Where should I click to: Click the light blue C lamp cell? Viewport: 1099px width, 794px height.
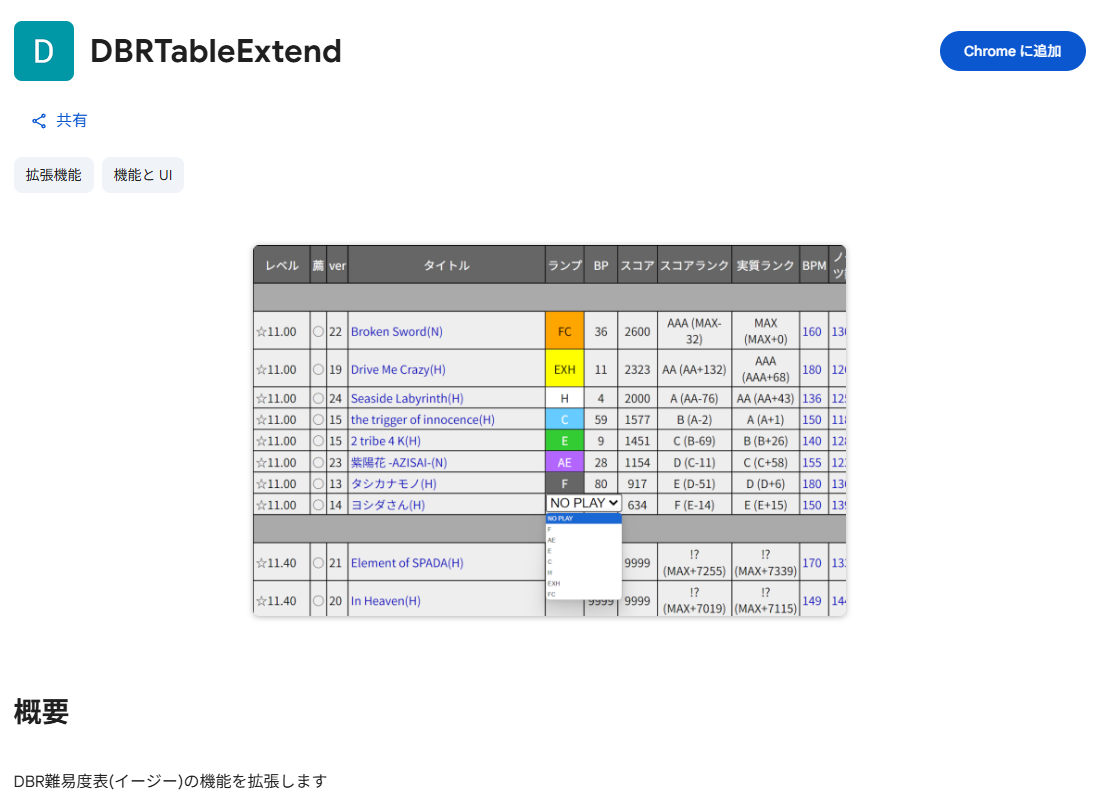pos(564,420)
